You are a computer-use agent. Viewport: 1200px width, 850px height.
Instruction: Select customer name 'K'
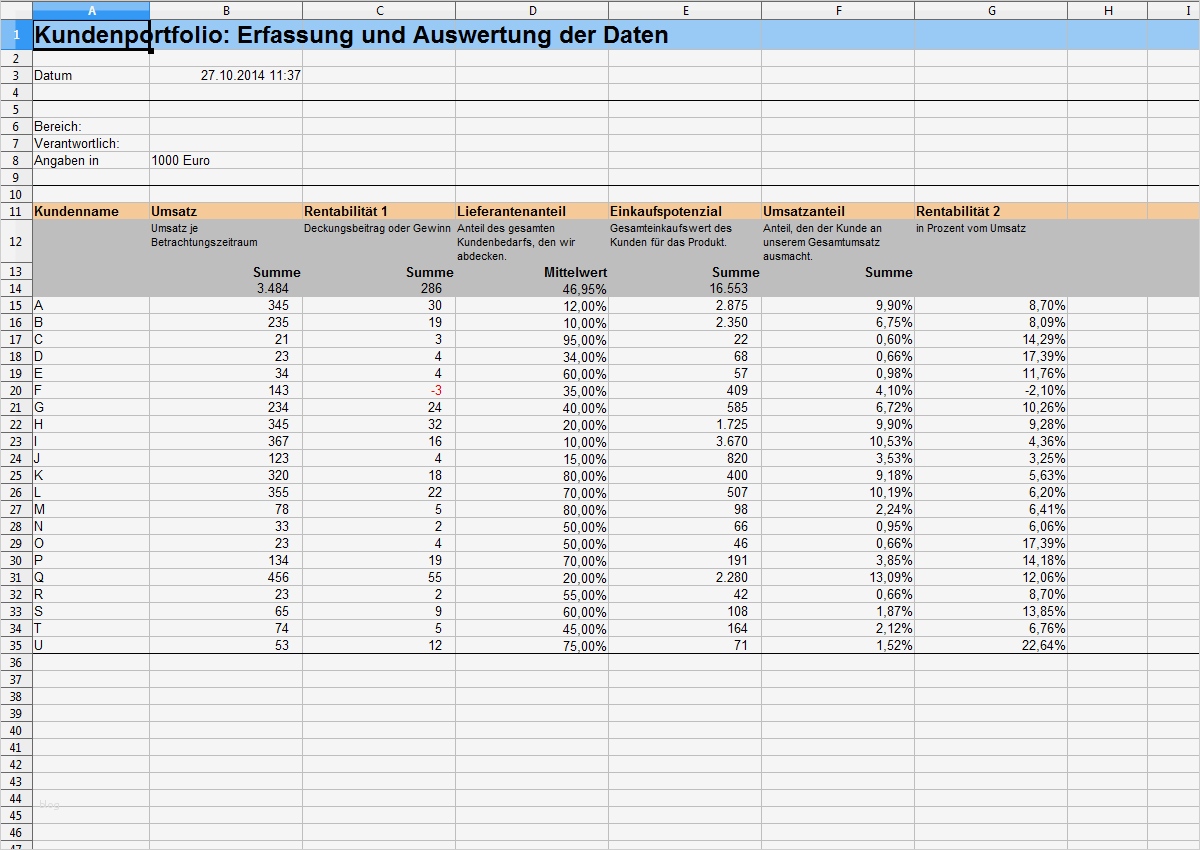[x=91, y=475]
